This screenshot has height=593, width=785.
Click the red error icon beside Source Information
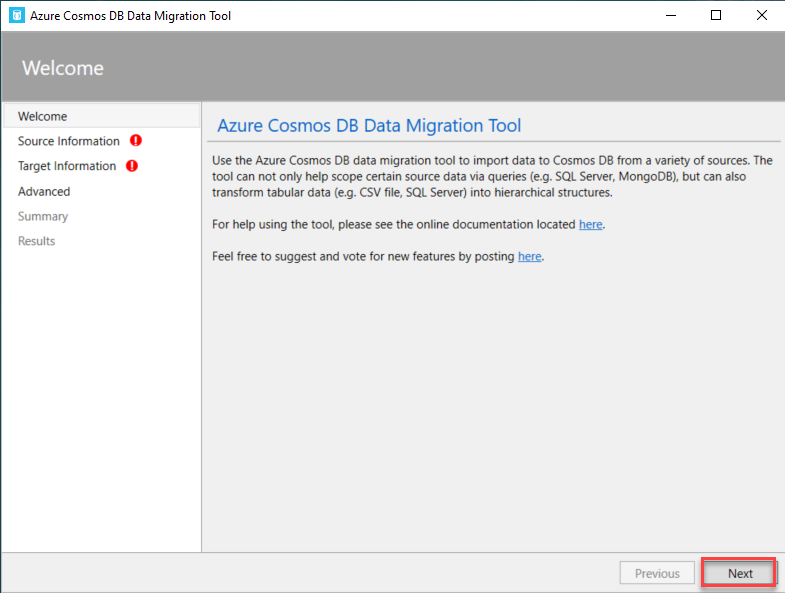click(136, 141)
